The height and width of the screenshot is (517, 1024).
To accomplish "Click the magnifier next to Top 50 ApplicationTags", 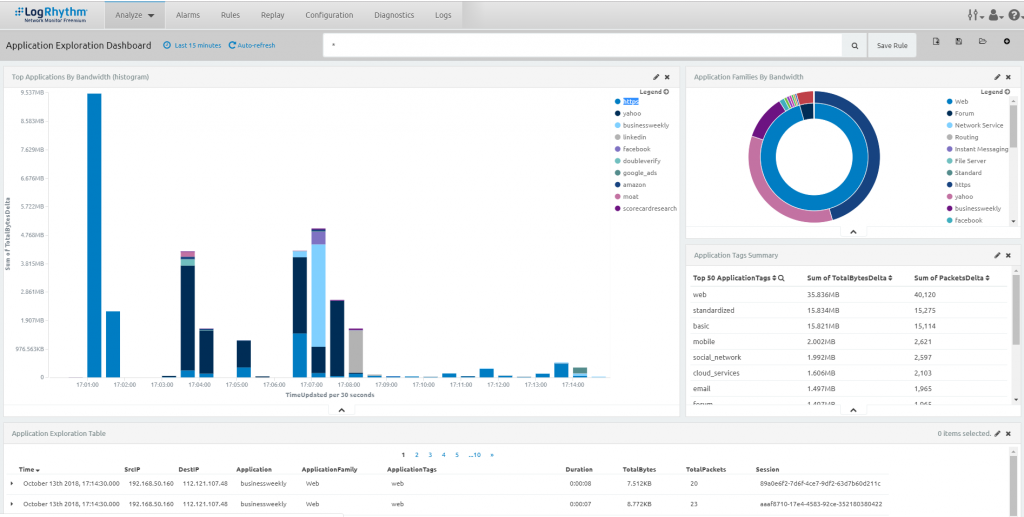I will pos(781,278).
